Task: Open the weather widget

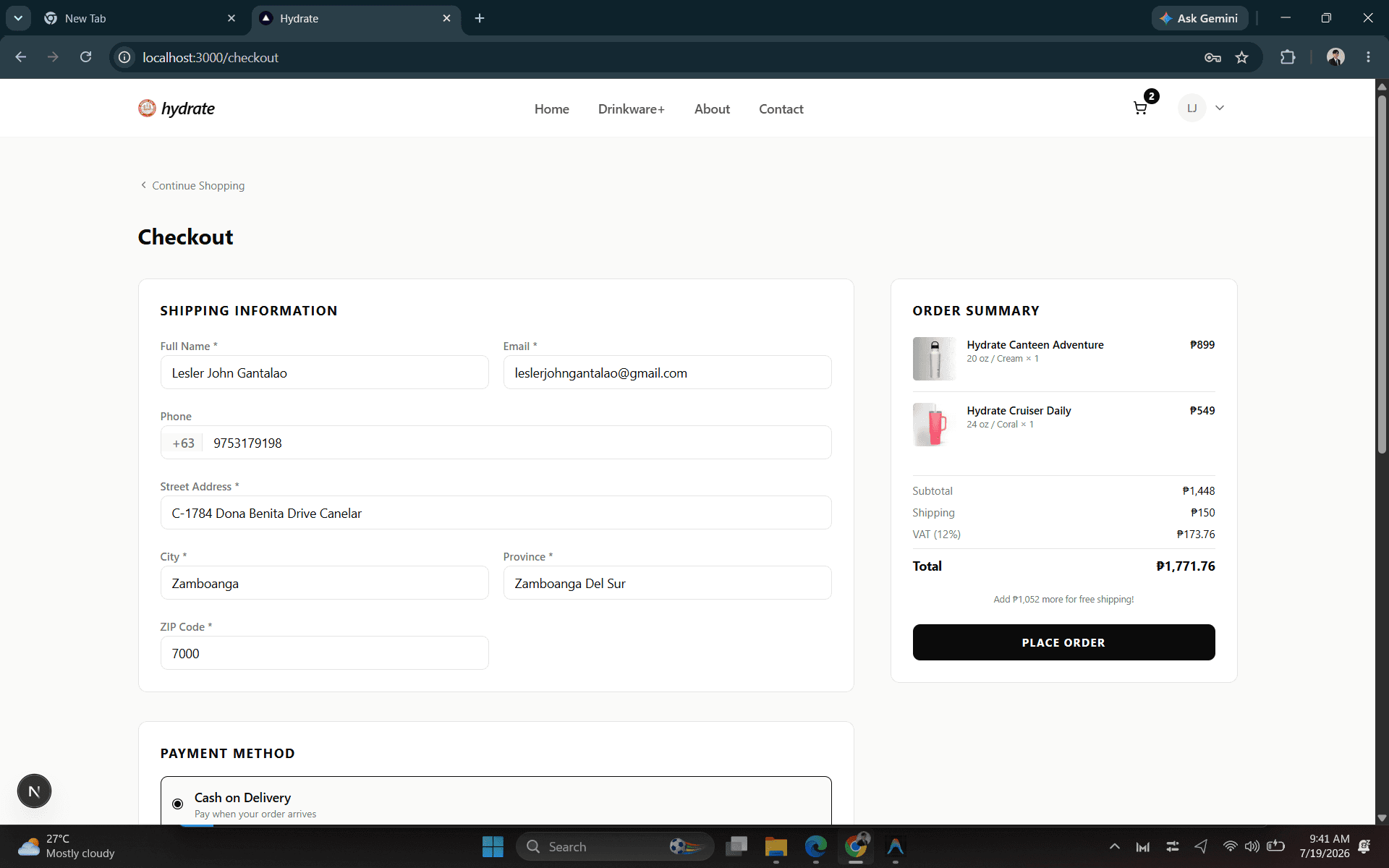Action: click(x=67, y=846)
